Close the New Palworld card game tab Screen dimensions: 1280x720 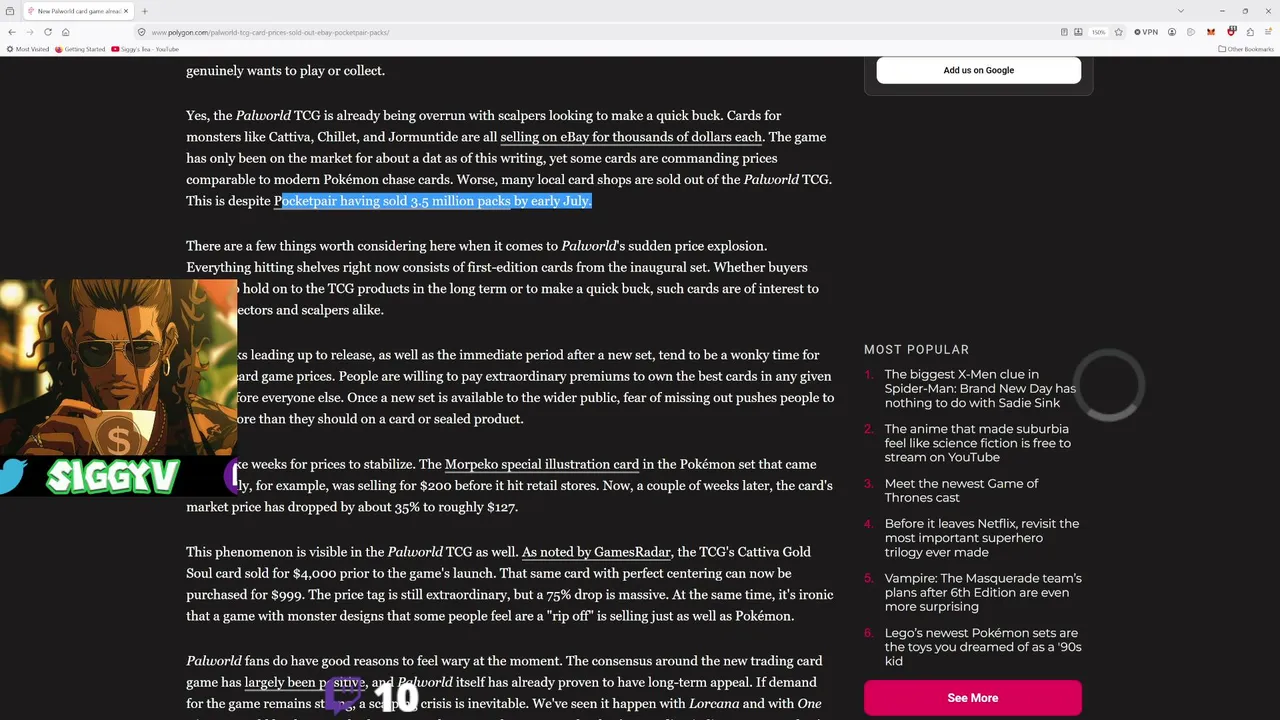127,11
